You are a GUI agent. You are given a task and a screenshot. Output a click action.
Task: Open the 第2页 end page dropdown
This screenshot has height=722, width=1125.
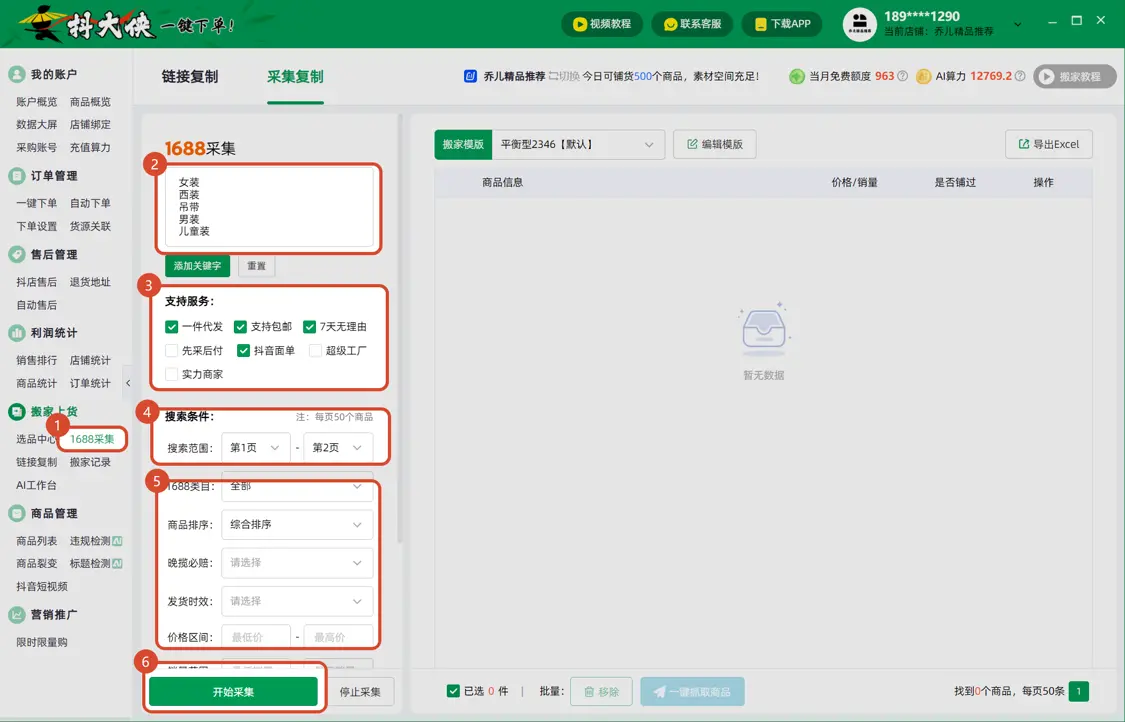[338, 448]
